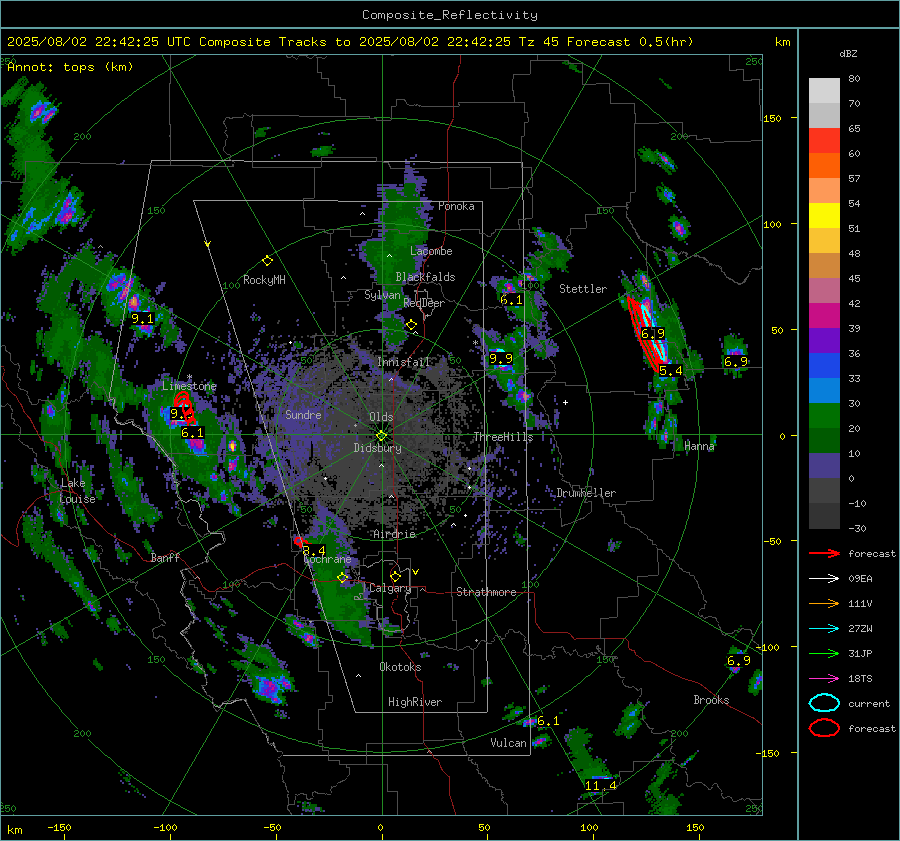900x841 pixels.
Task: Click the red storm marker beside the 8.4 label
Action: (298, 541)
